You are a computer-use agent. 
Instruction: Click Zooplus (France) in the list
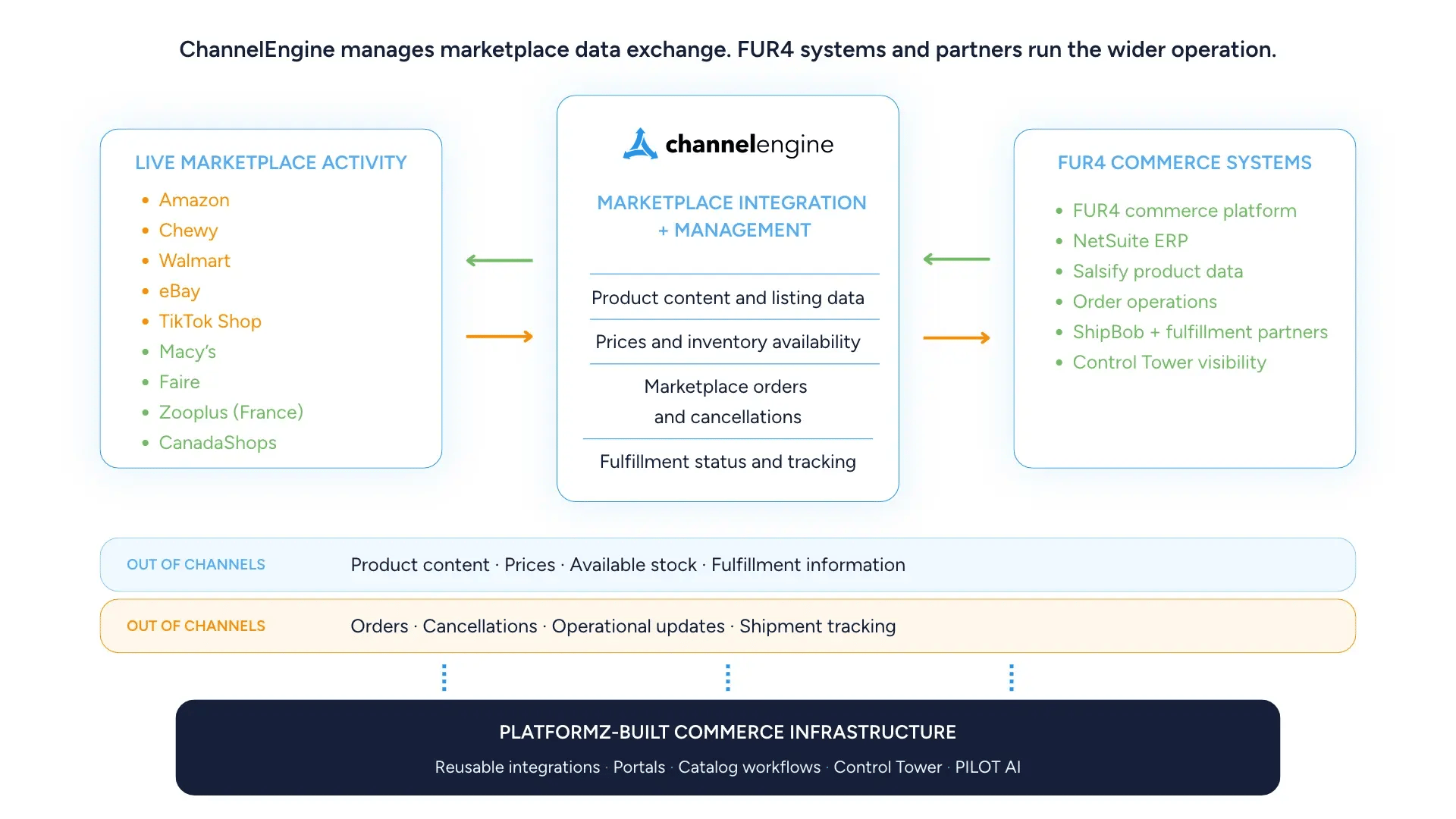231,413
